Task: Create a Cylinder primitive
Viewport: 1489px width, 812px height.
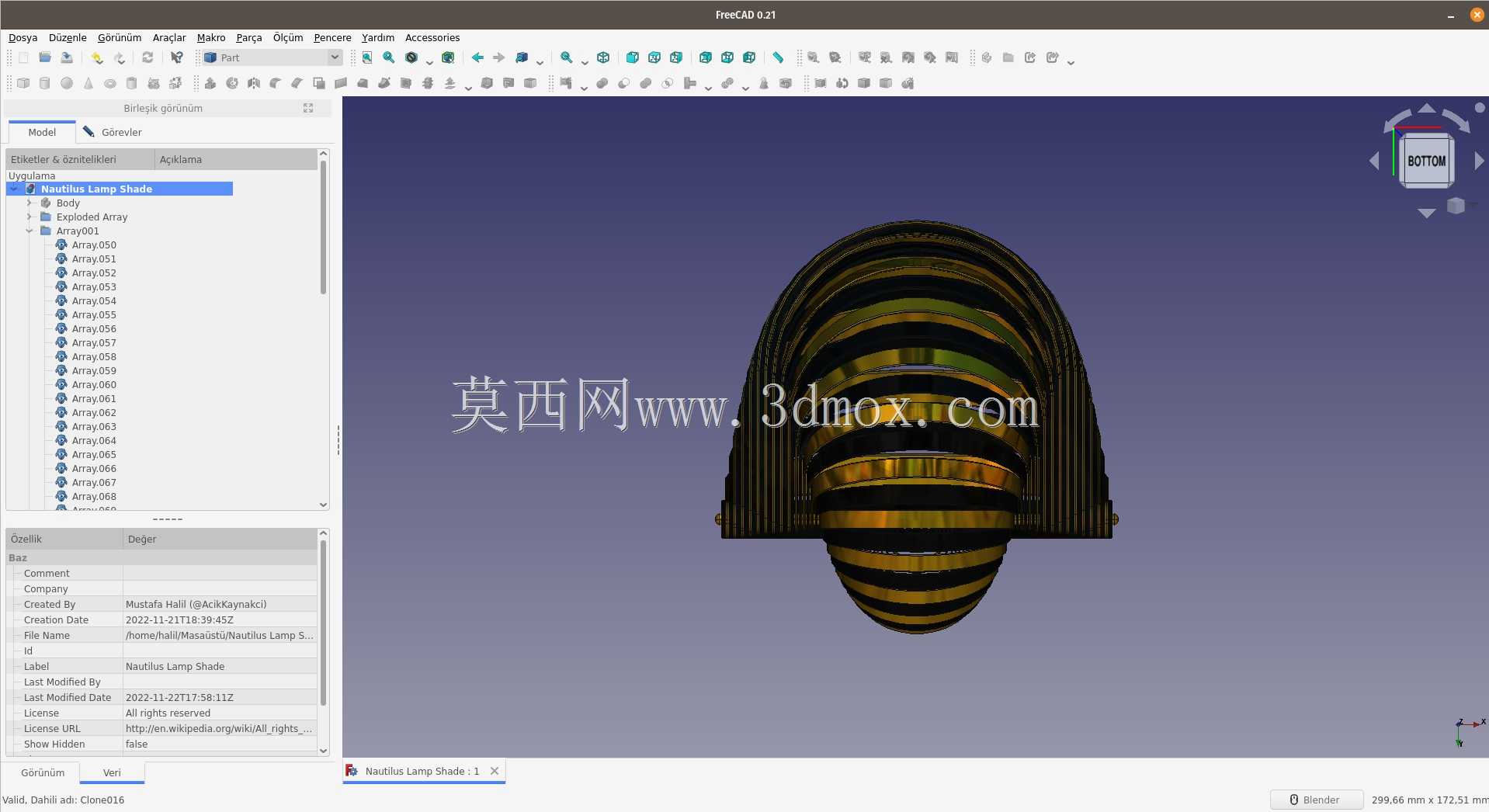Action: click(x=45, y=83)
